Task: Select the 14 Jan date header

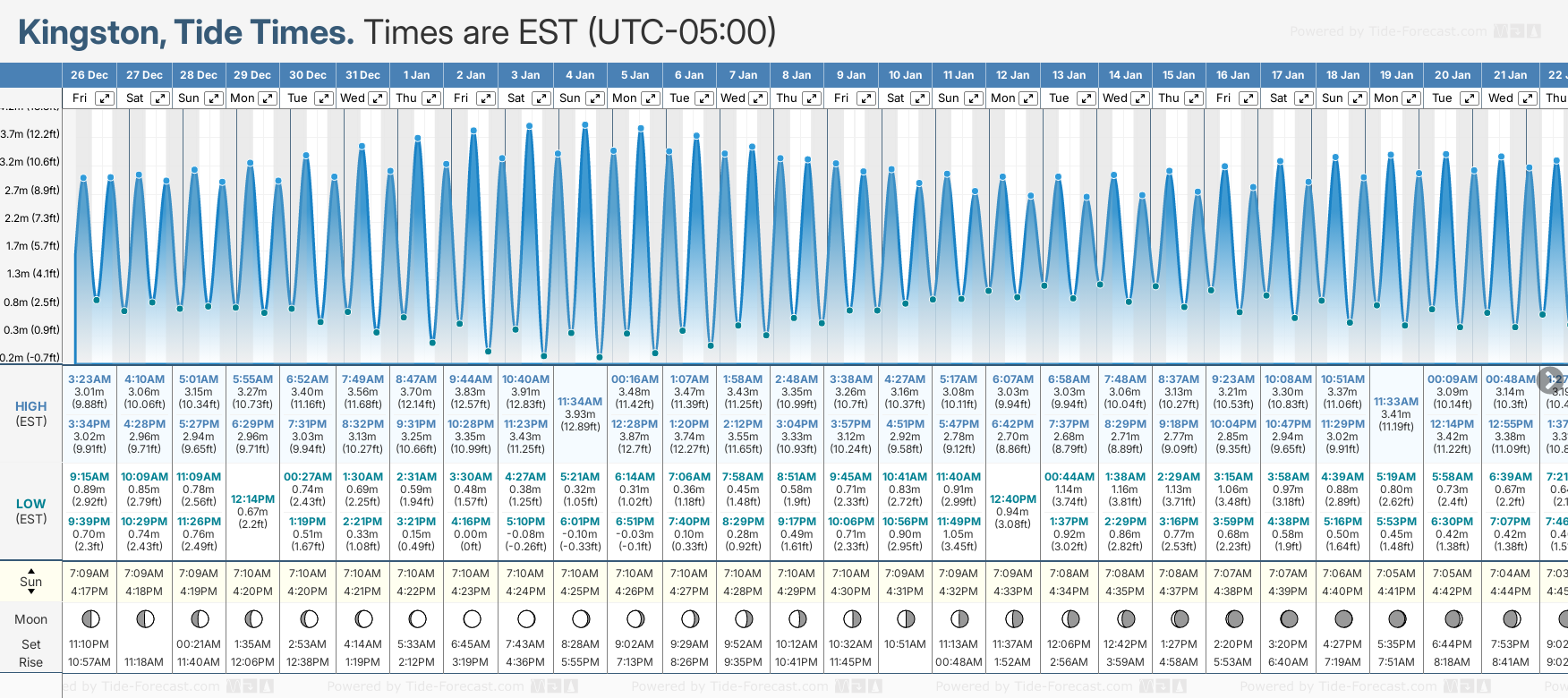Action: [1125, 75]
